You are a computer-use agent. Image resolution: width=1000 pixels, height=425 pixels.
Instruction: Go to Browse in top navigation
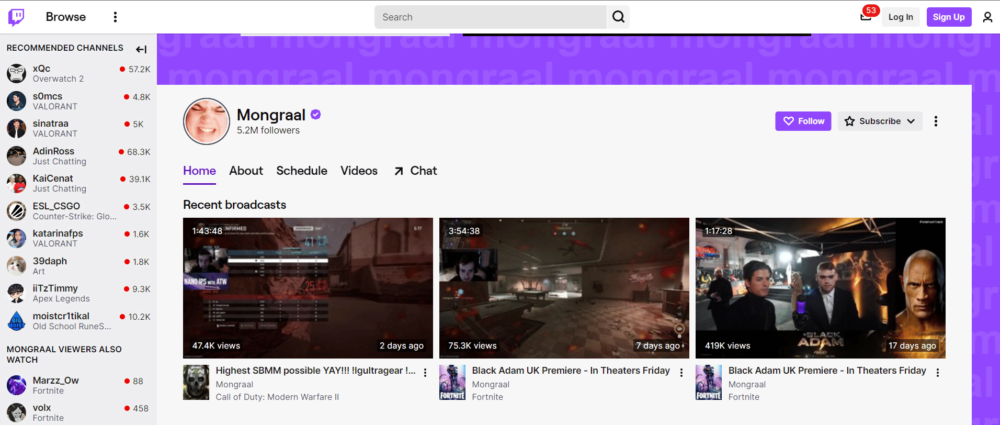click(x=66, y=17)
